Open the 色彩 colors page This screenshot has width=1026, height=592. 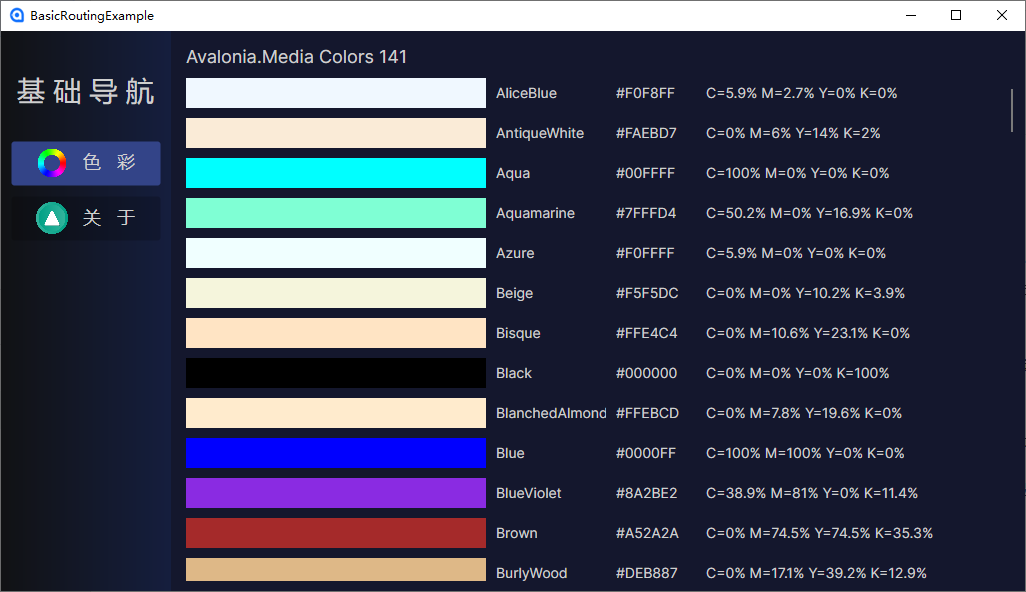86,163
